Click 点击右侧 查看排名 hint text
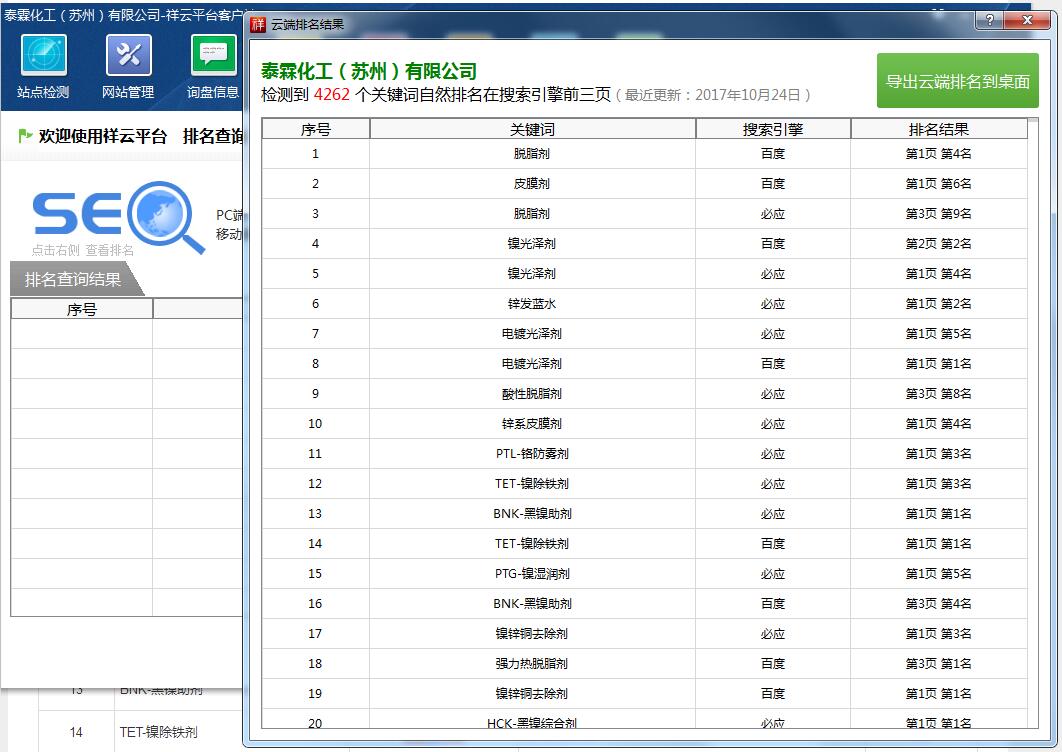 click(83, 250)
